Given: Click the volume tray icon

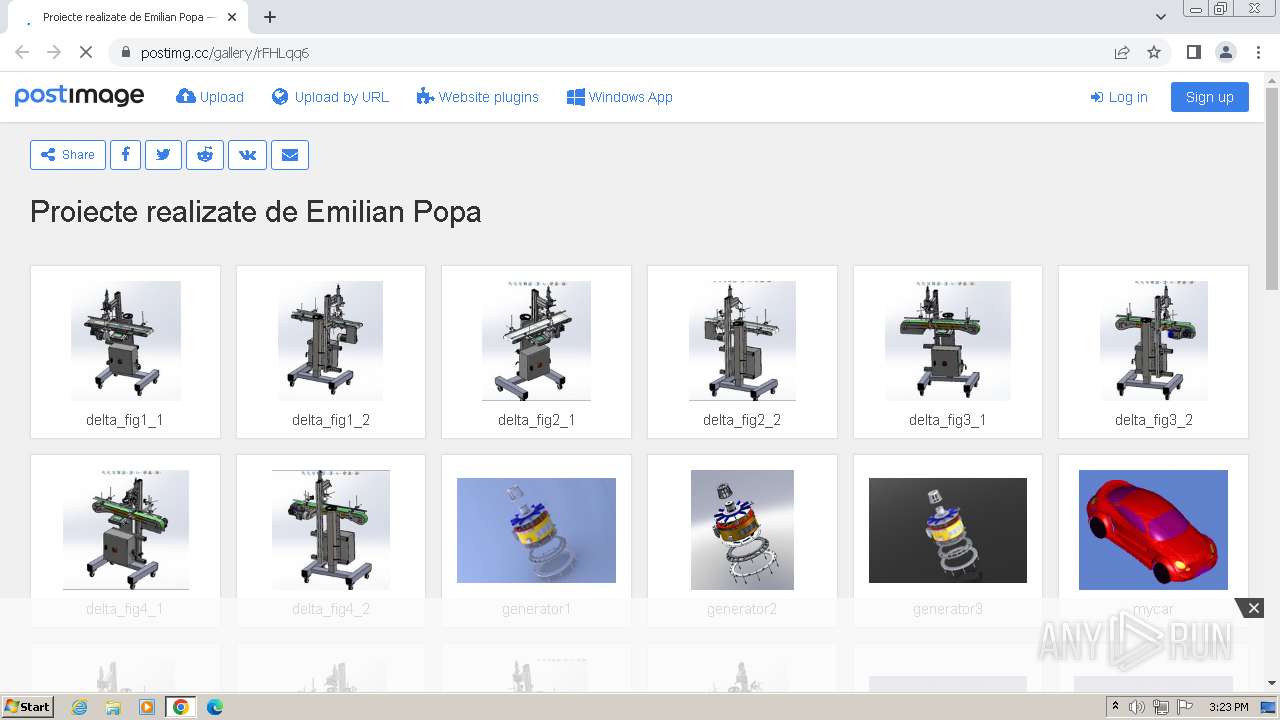Looking at the screenshot, I should pyautogui.click(x=1136, y=707).
